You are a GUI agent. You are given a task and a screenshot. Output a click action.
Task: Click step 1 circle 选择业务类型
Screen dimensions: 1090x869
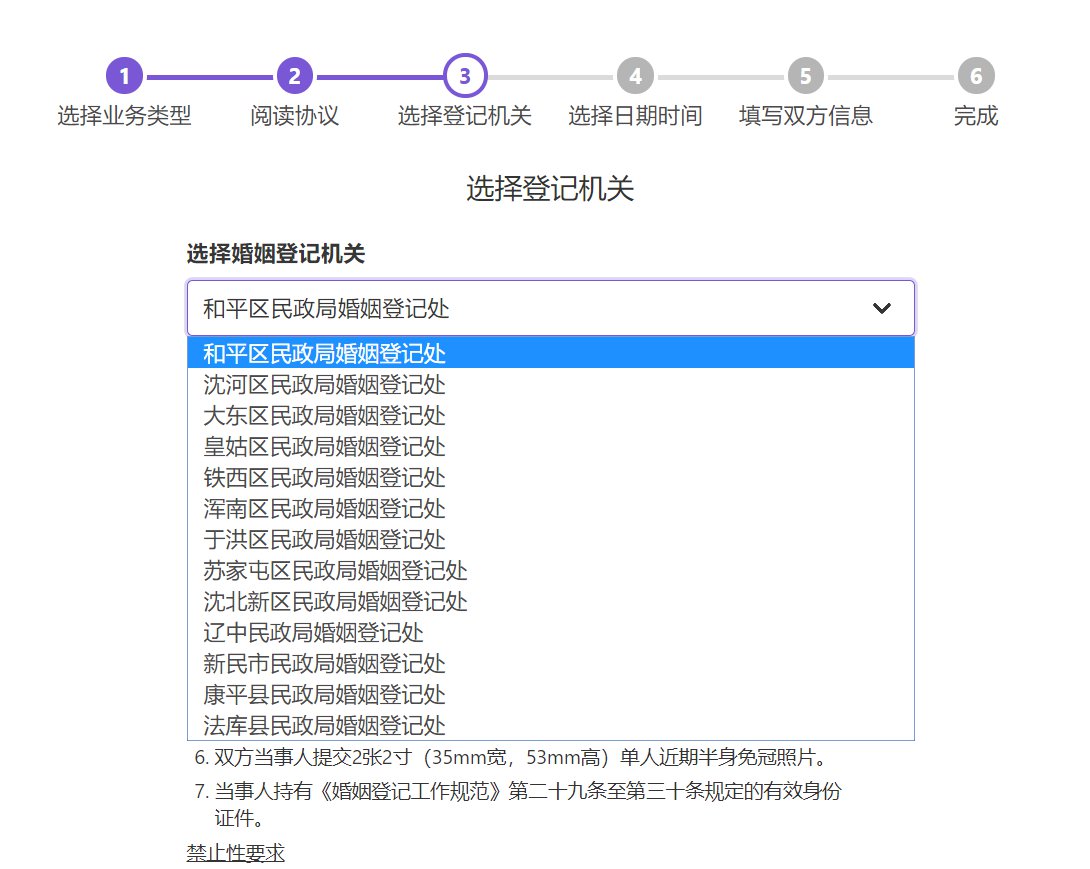click(x=124, y=76)
